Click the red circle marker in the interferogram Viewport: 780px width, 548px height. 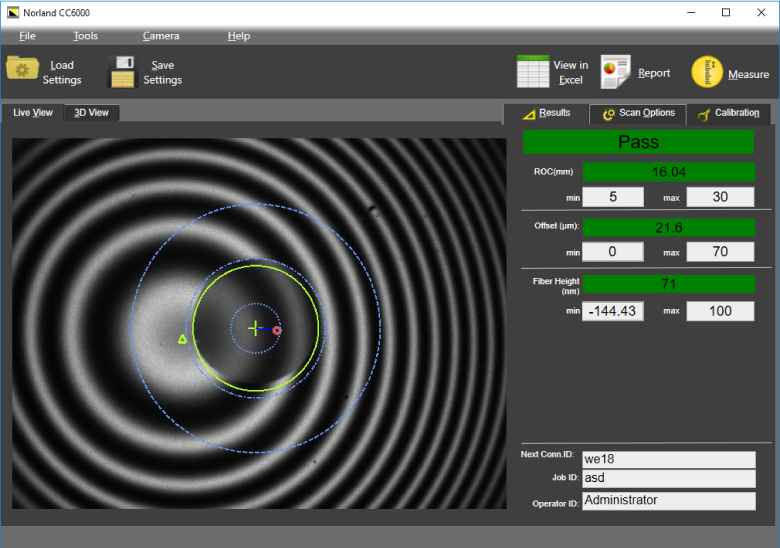click(x=277, y=330)
